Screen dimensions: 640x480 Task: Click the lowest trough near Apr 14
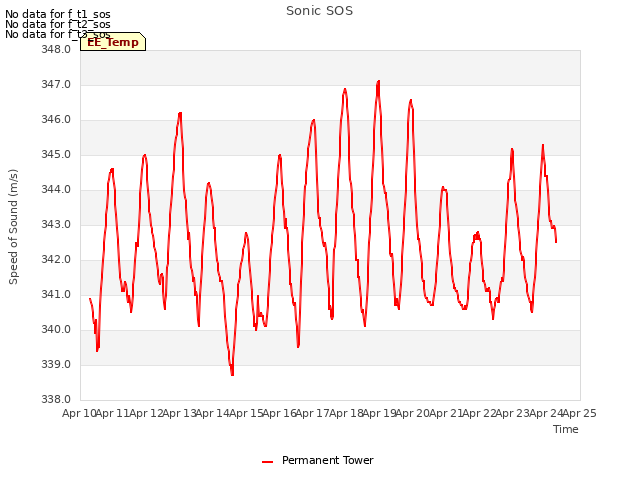(232, 374)
